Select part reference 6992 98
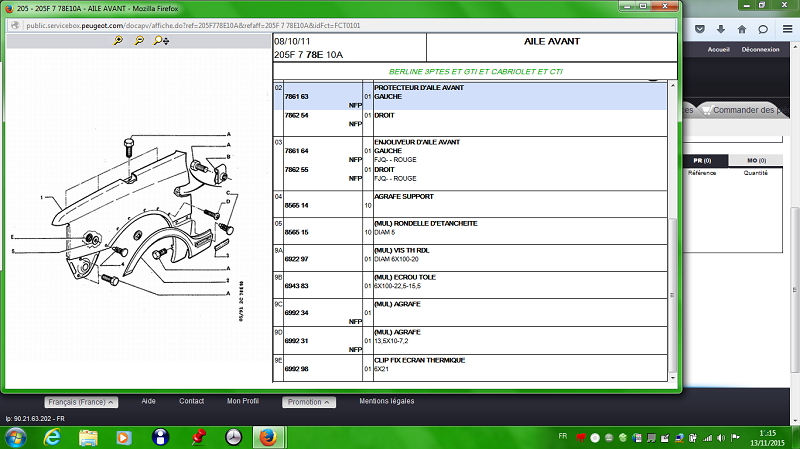 [x=296, y=368]
